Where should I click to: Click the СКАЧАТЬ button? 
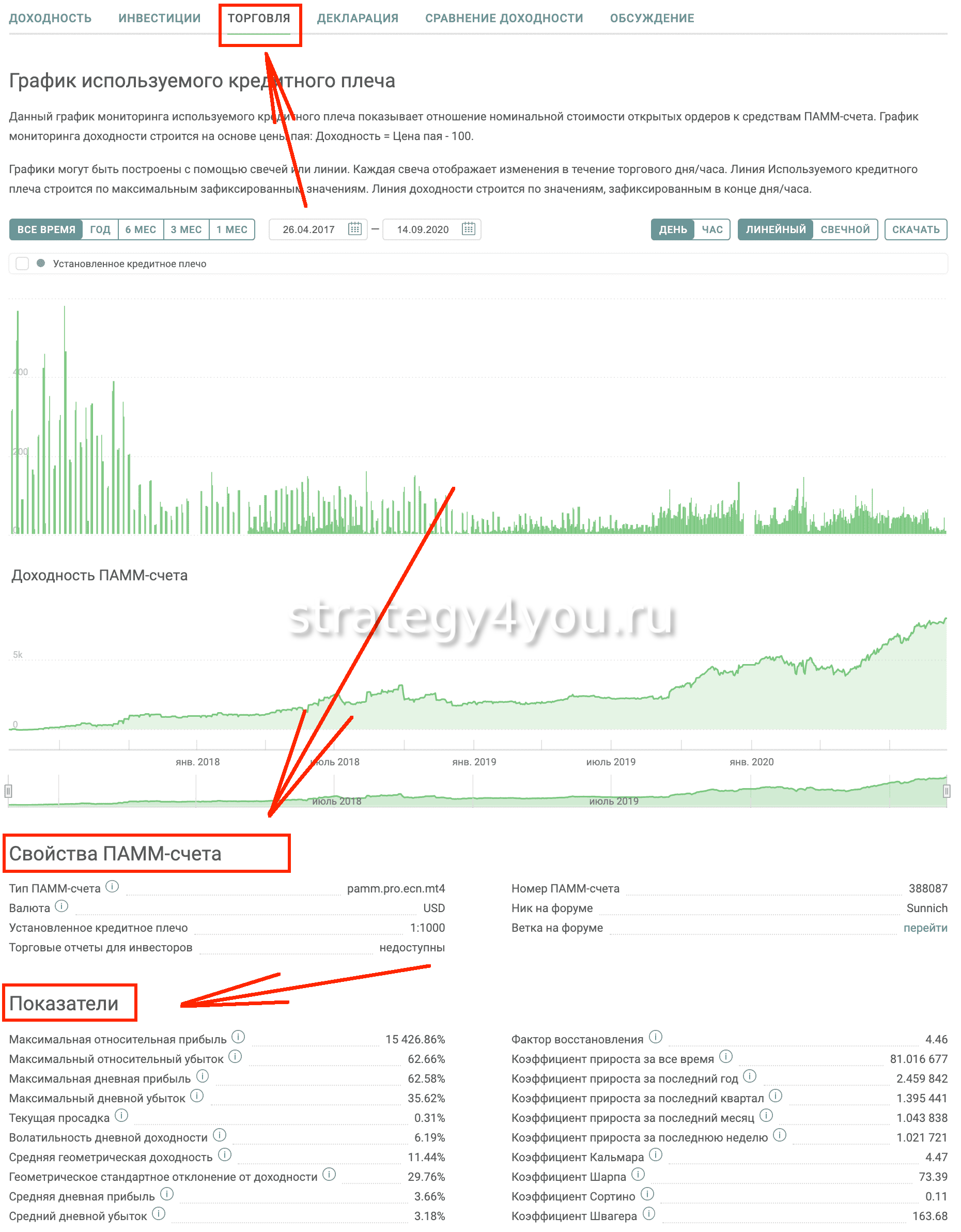pyautogui.click(x=916, y=229)
